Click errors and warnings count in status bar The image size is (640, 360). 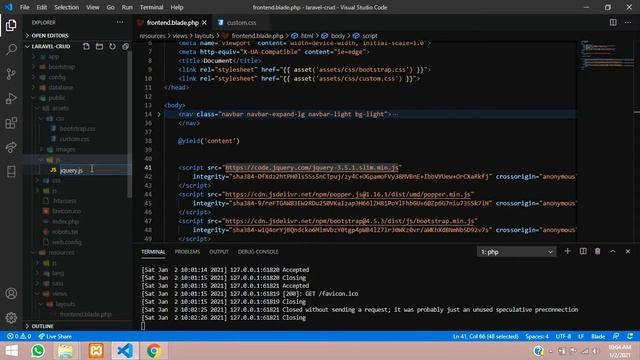pos(19,336)
